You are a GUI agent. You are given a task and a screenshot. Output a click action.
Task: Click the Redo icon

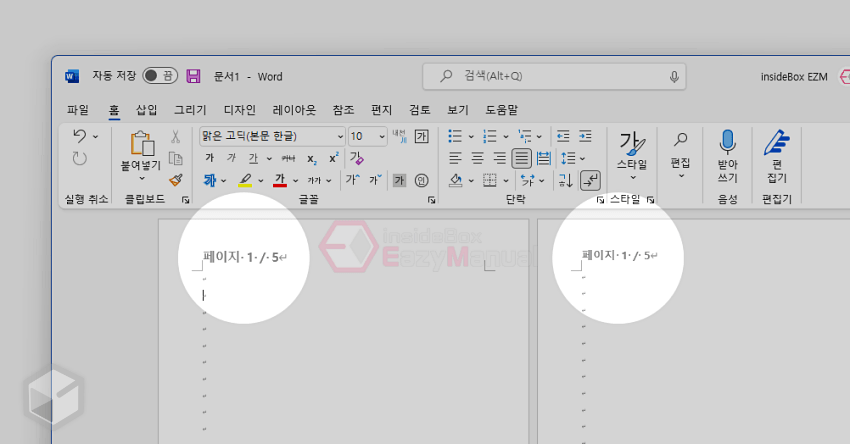(x=80, y=158)
